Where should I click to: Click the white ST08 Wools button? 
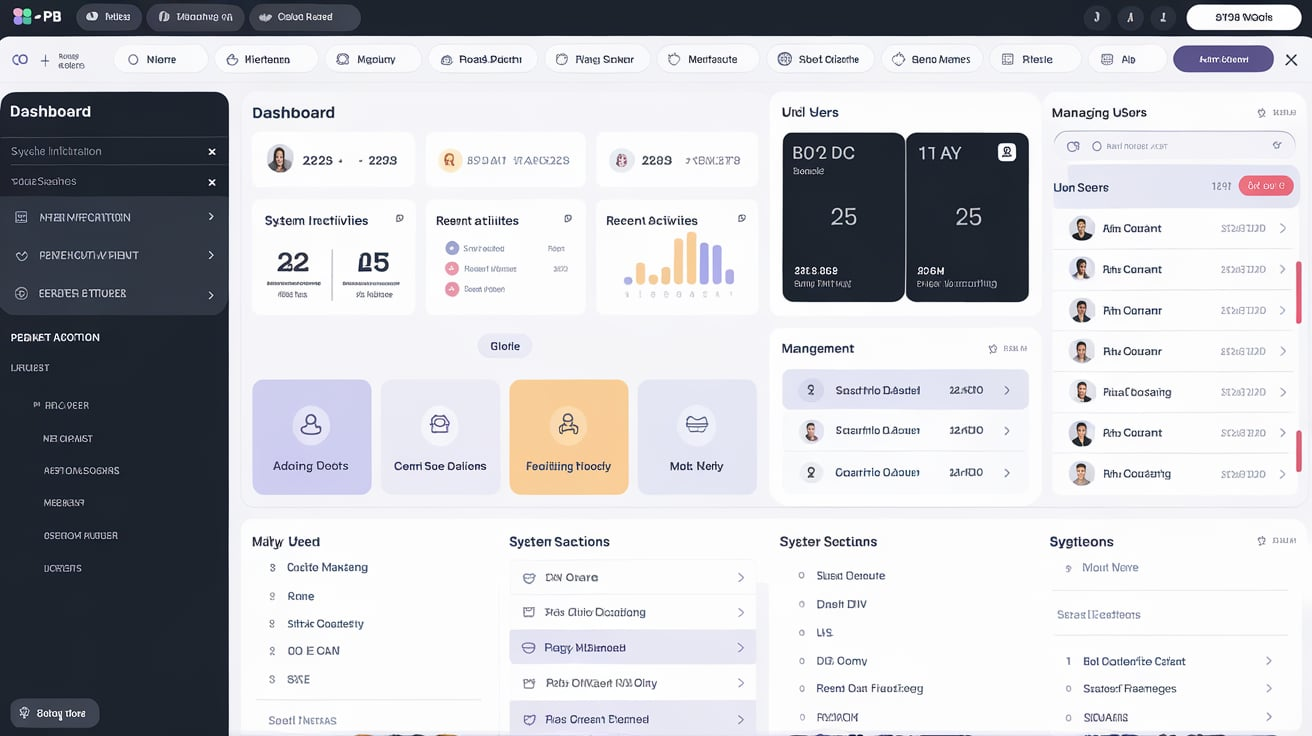pos(1244,17)
